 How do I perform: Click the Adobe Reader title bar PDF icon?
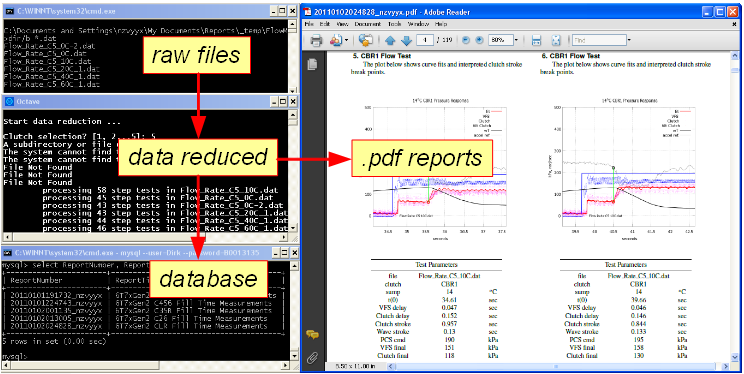(308, 11)
